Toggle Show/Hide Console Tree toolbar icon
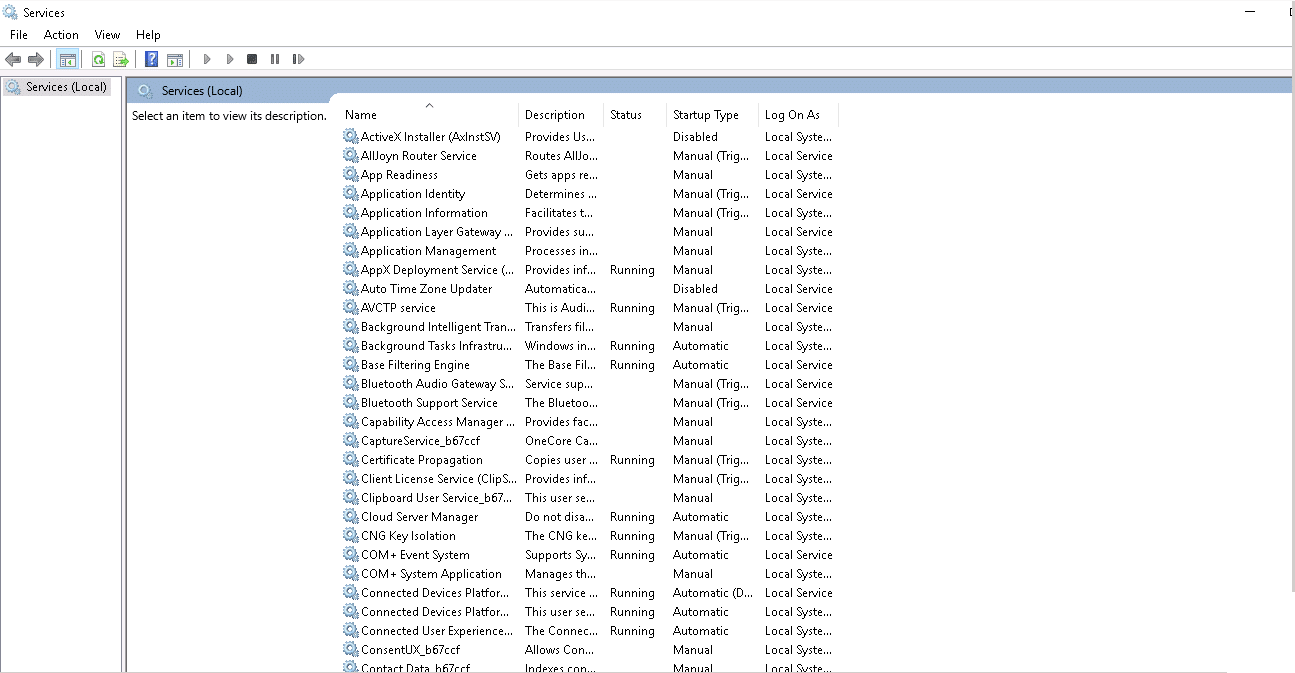1295x673 pixels. point(67,60)
